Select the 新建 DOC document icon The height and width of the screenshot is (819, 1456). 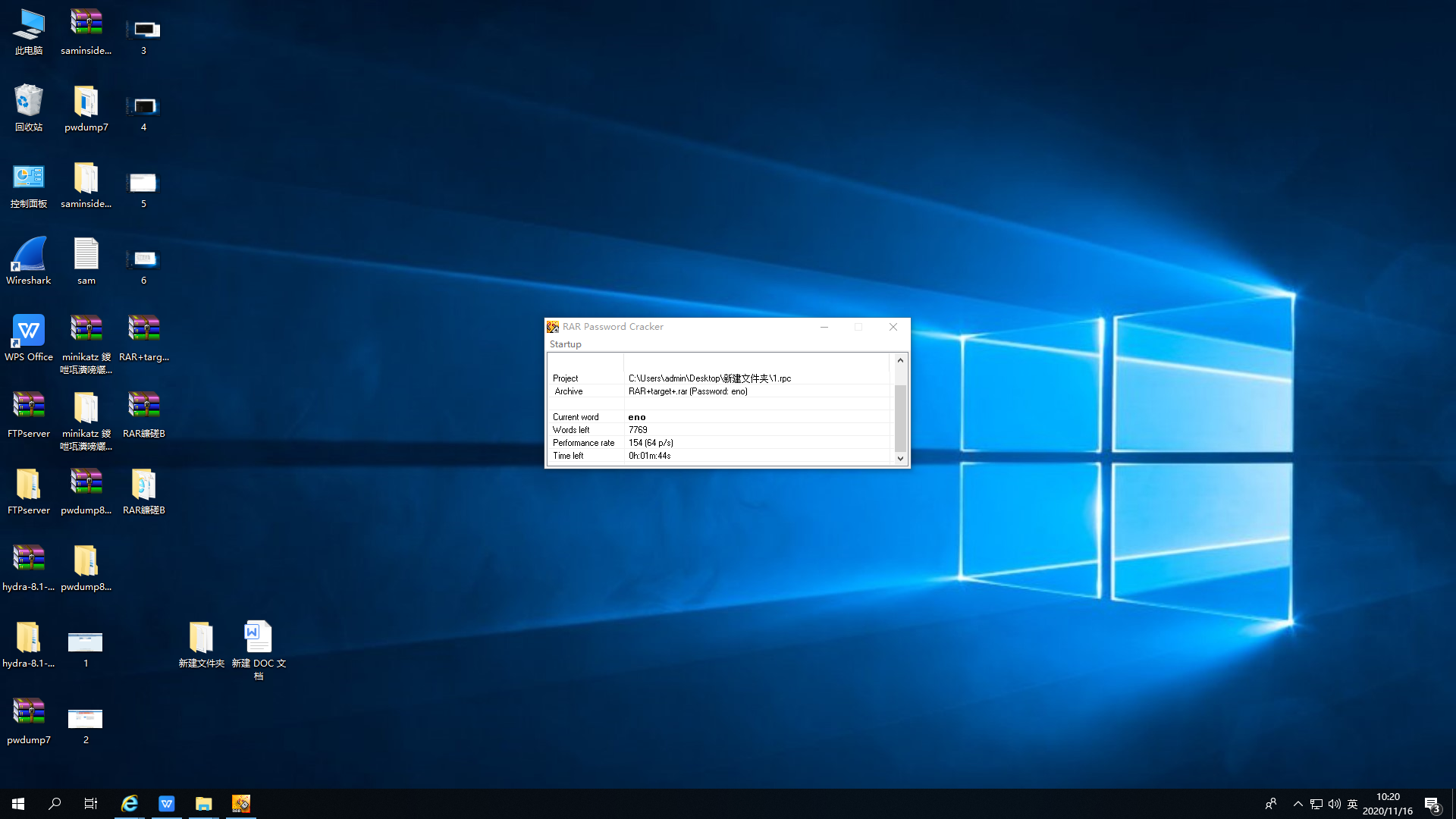point(258,639)
